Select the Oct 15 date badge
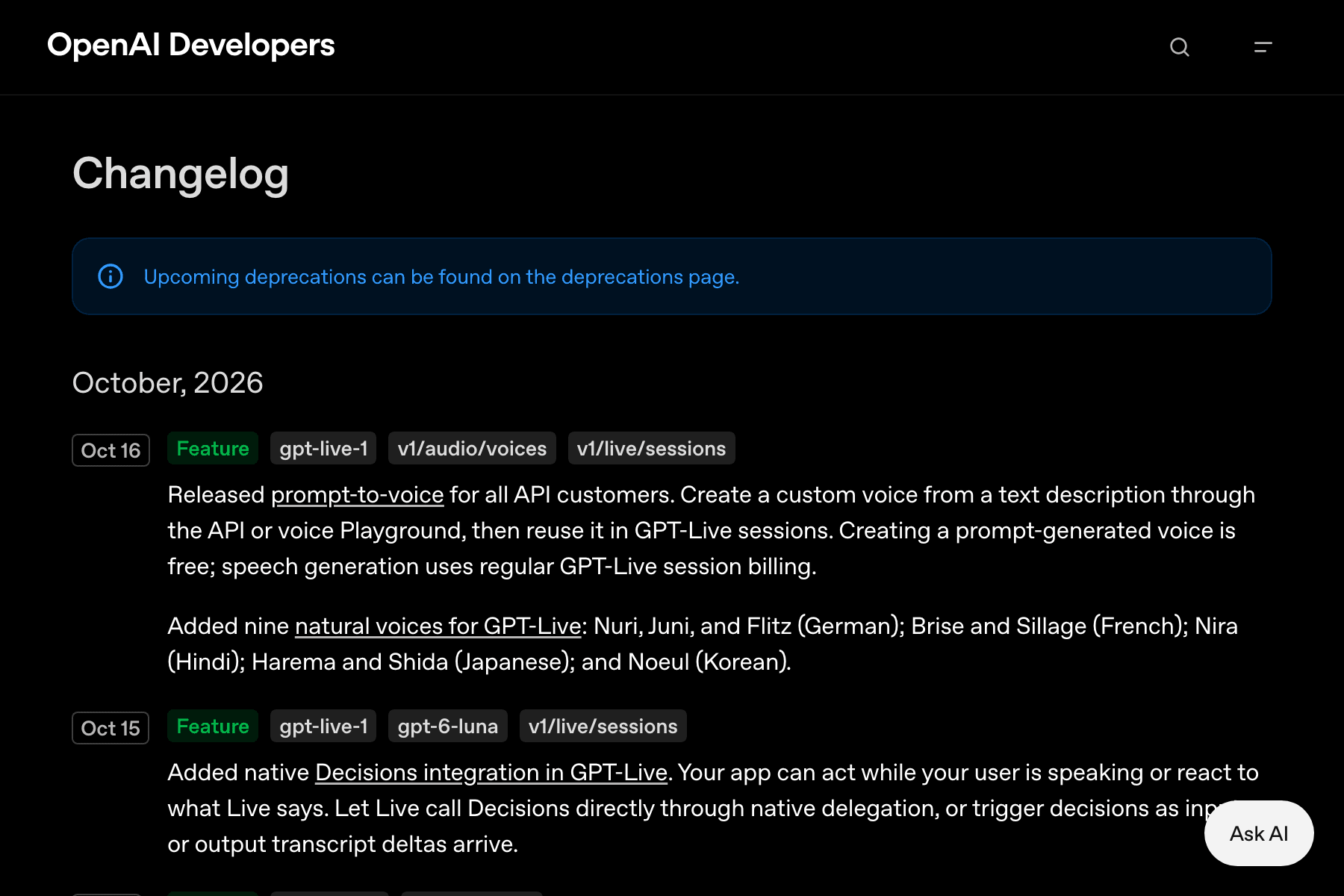 (111, 728)
